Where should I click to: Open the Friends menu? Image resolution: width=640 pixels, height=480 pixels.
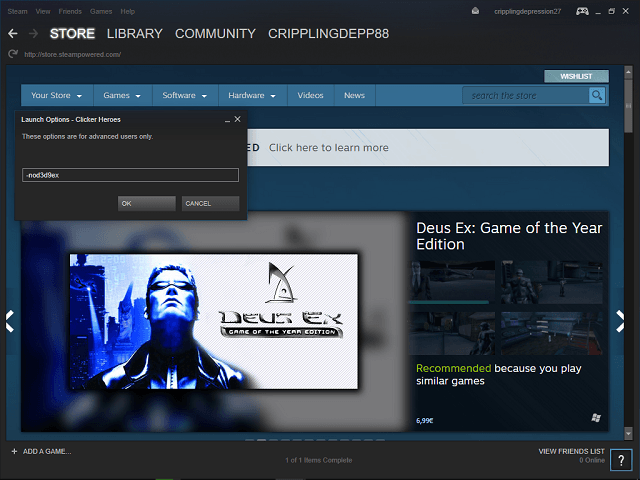click(70, 11)
